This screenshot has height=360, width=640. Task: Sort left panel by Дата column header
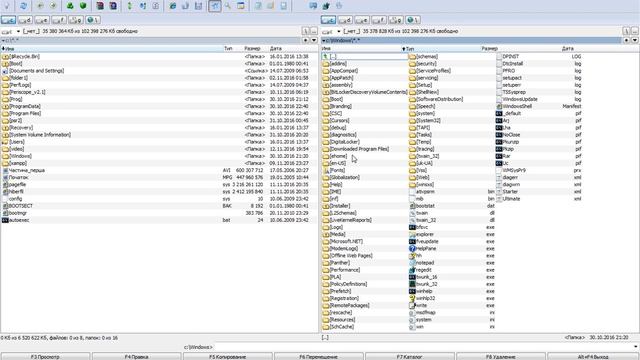coord(276,49)
